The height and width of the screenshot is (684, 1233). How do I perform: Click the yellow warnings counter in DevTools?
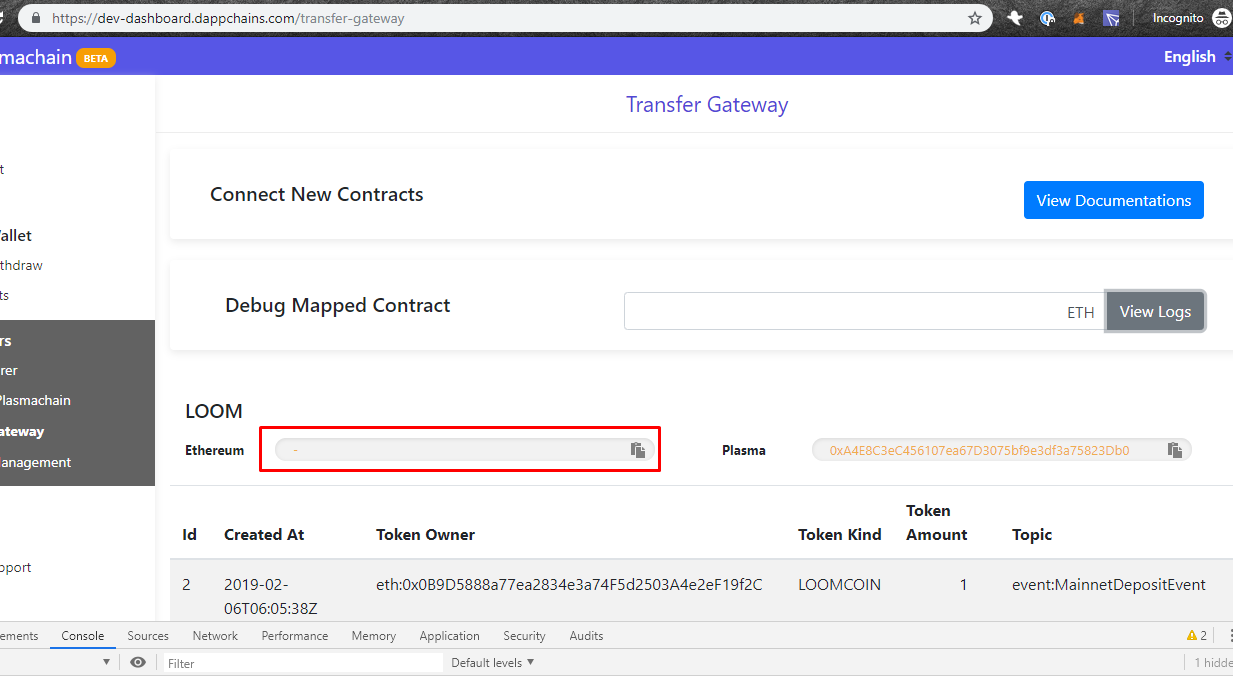coord(1196,635)
